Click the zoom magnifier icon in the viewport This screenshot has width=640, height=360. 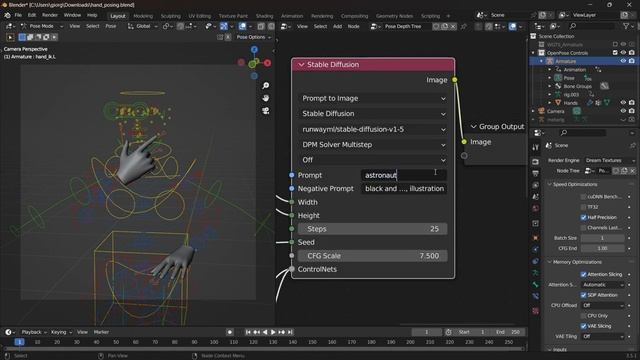(266, 86)
